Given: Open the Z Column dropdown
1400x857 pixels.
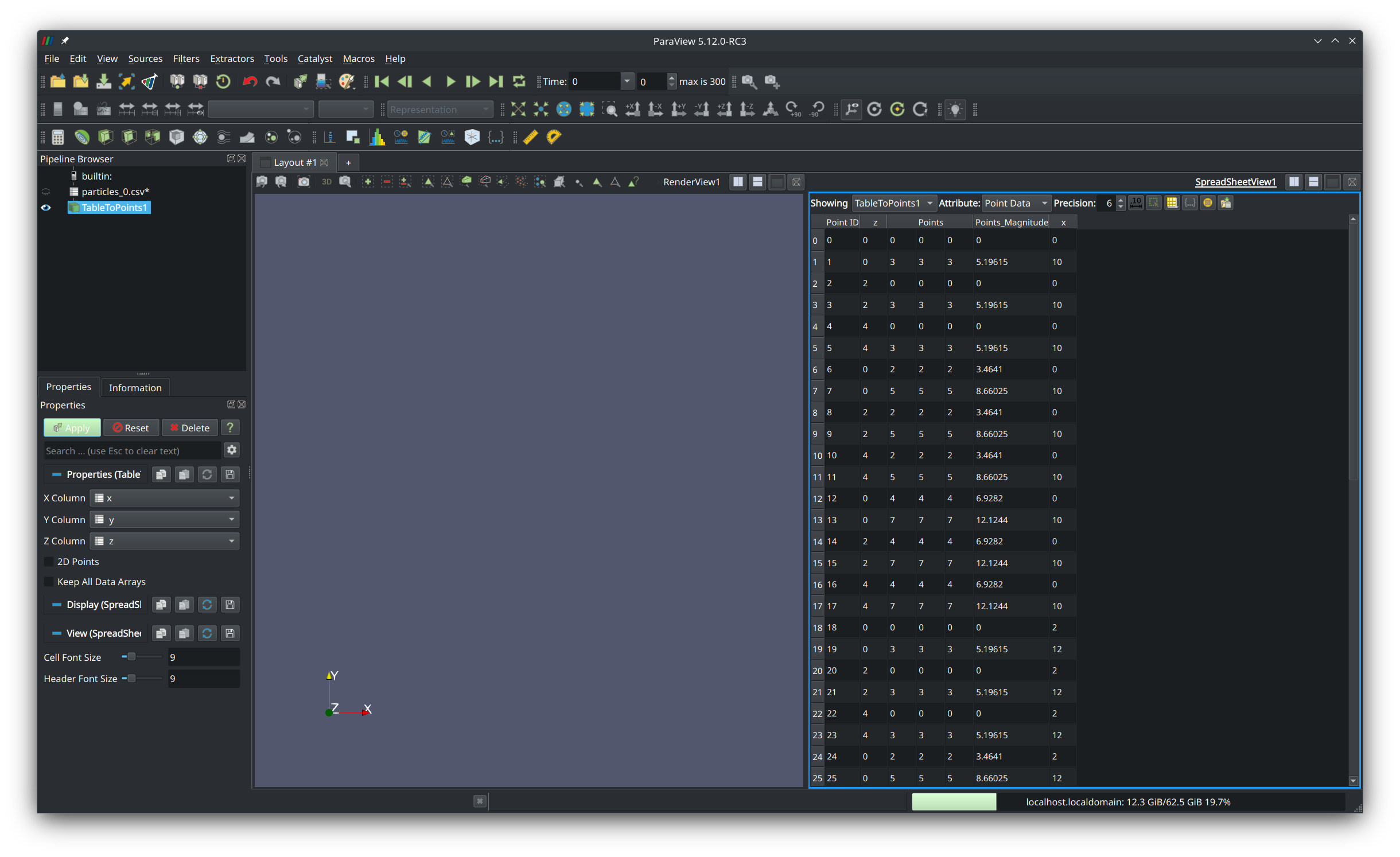Looking at the screenshot, I should (x=165, y=541).
